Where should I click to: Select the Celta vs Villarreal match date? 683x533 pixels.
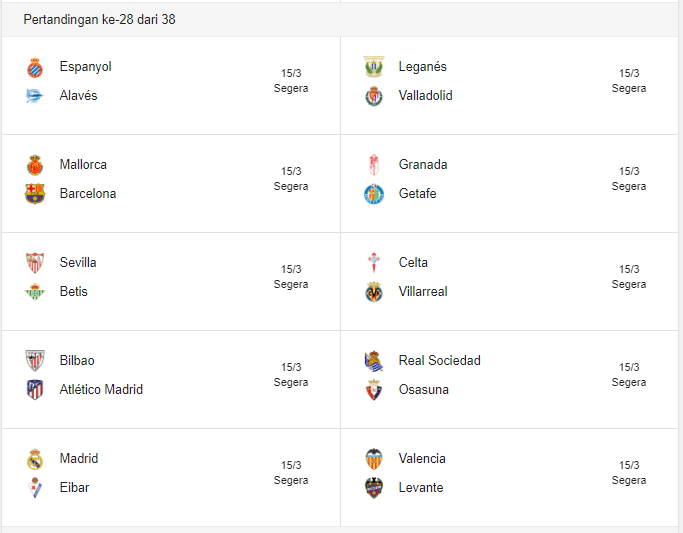[629, 269]
